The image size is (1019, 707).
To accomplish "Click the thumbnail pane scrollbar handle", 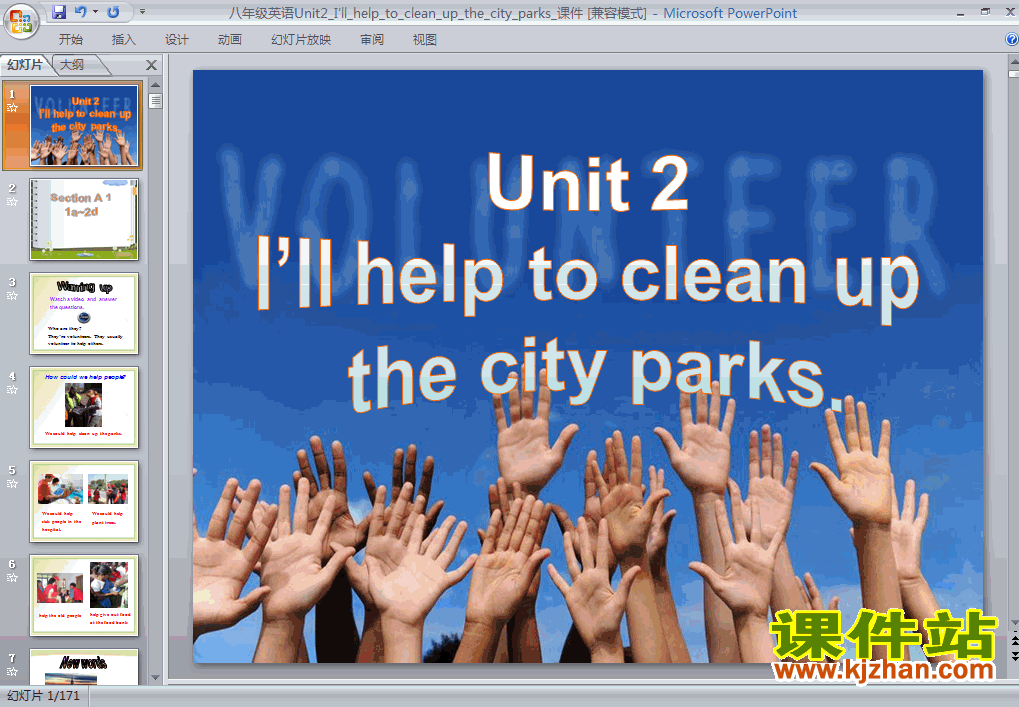I will pyautogui.click(x=155, y=101).
